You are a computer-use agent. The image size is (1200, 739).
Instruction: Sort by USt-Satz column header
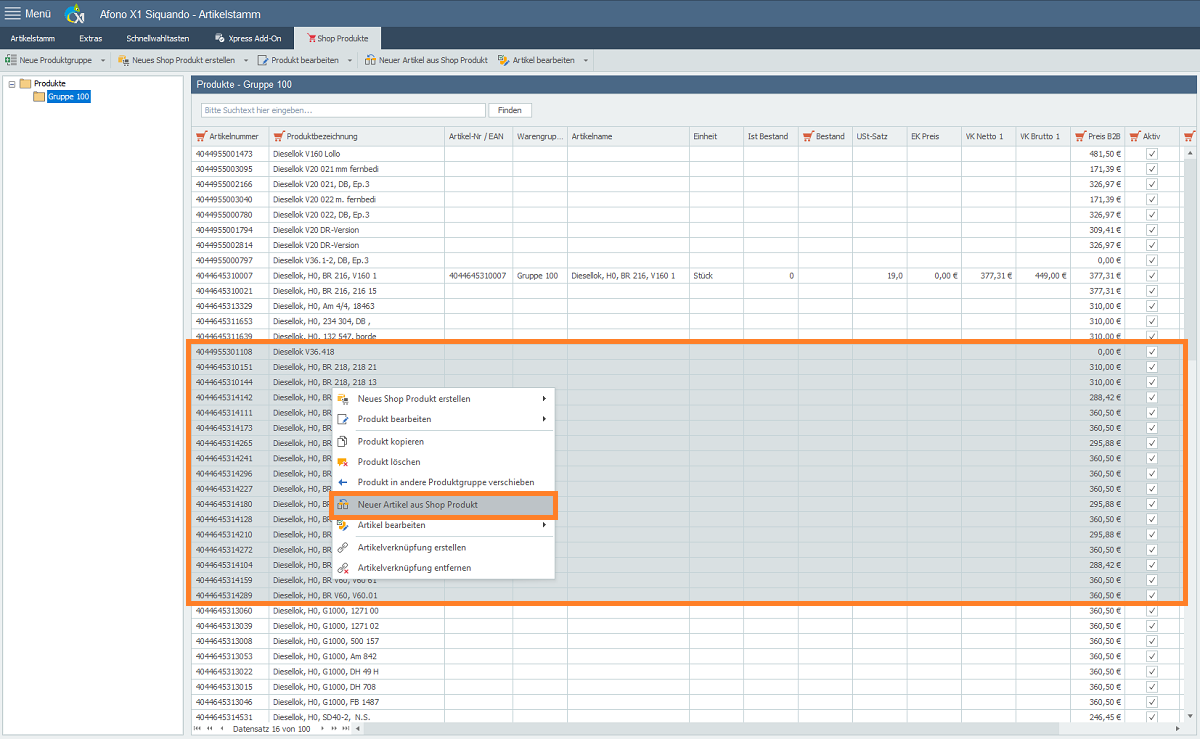[x=879, y=136]
